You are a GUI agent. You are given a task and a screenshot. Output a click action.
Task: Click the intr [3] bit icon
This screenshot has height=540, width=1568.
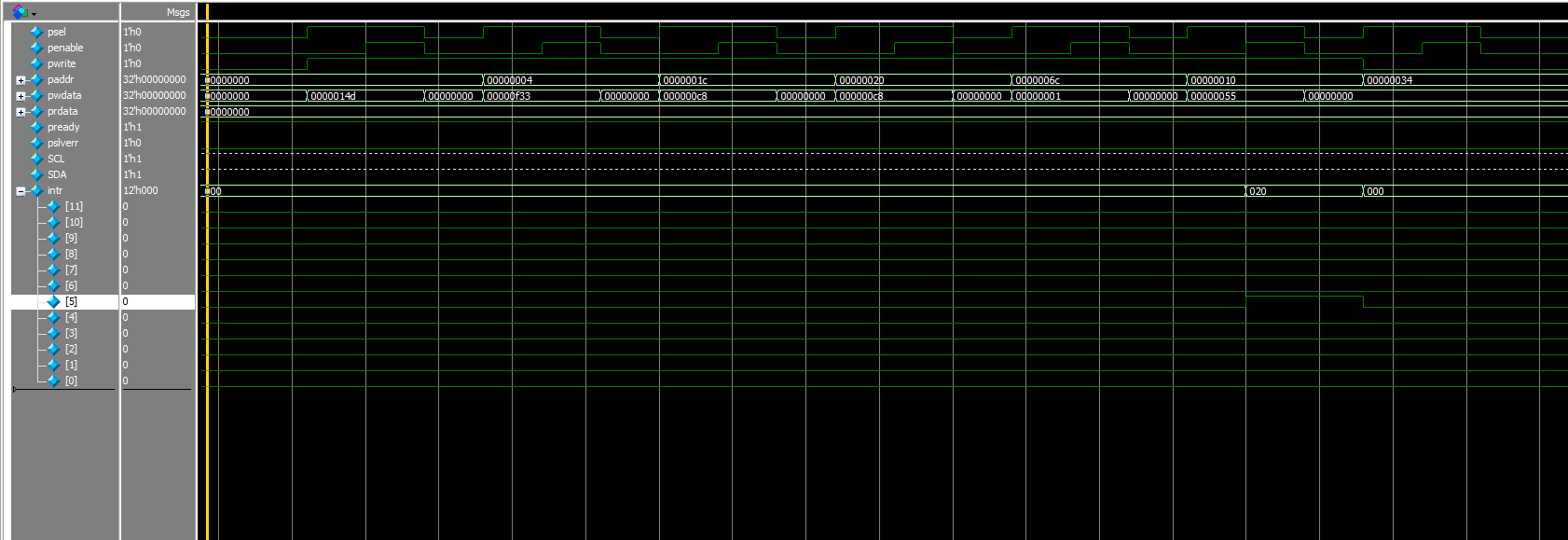(53, 333)
